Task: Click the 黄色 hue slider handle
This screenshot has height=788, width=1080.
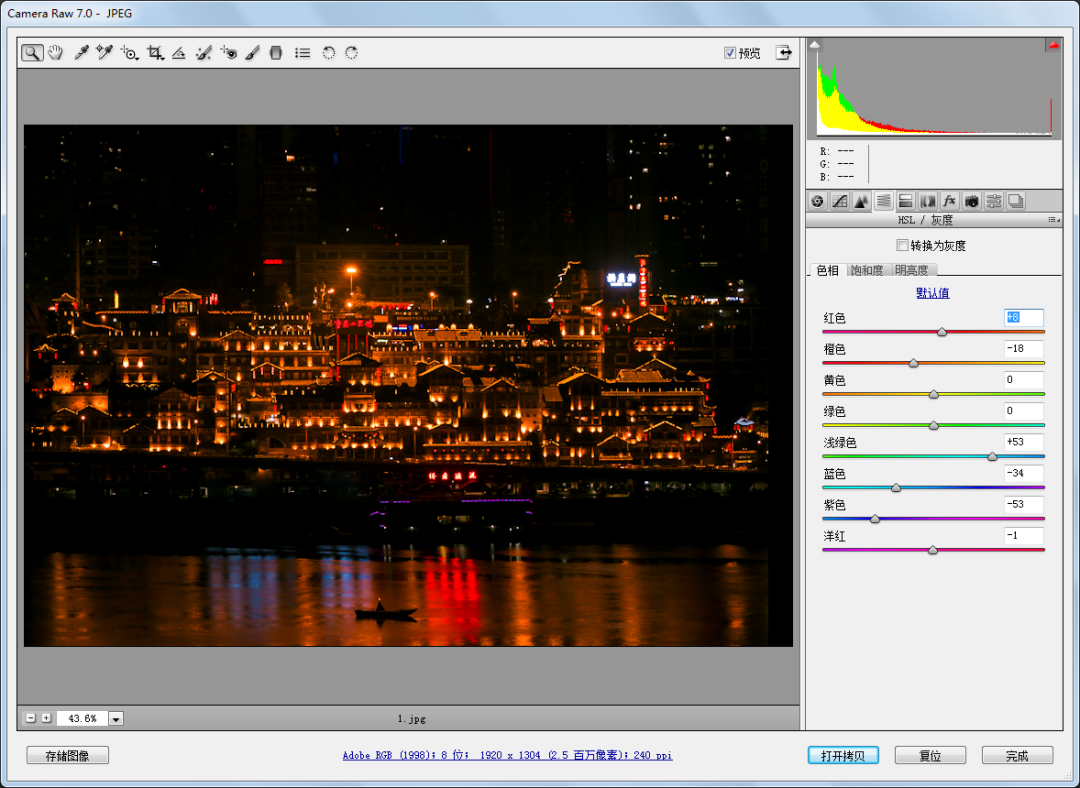Action: [x=933, y=394]
